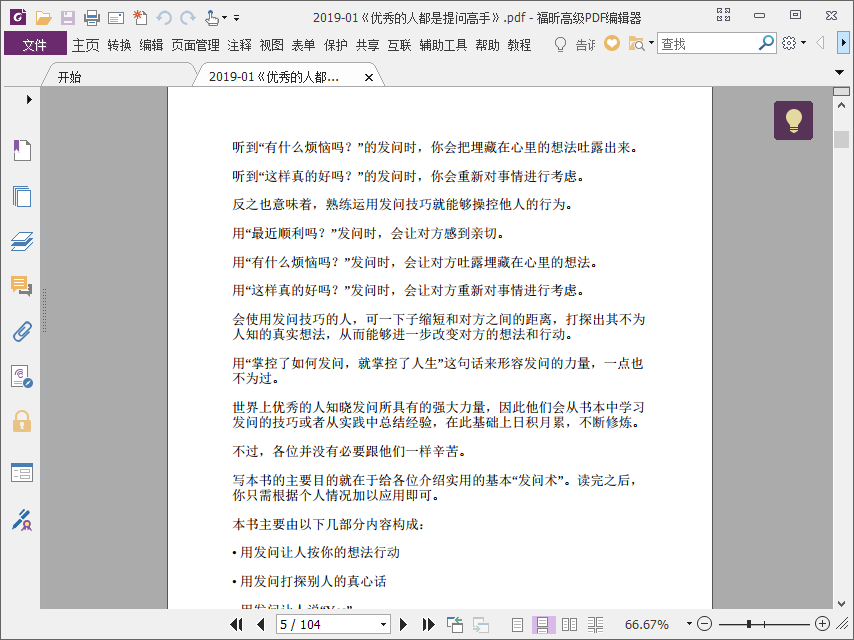Screen dimensions: 854x640
Task: Open the pen-and-ribbon signature panel
Action: pos(22,520)
